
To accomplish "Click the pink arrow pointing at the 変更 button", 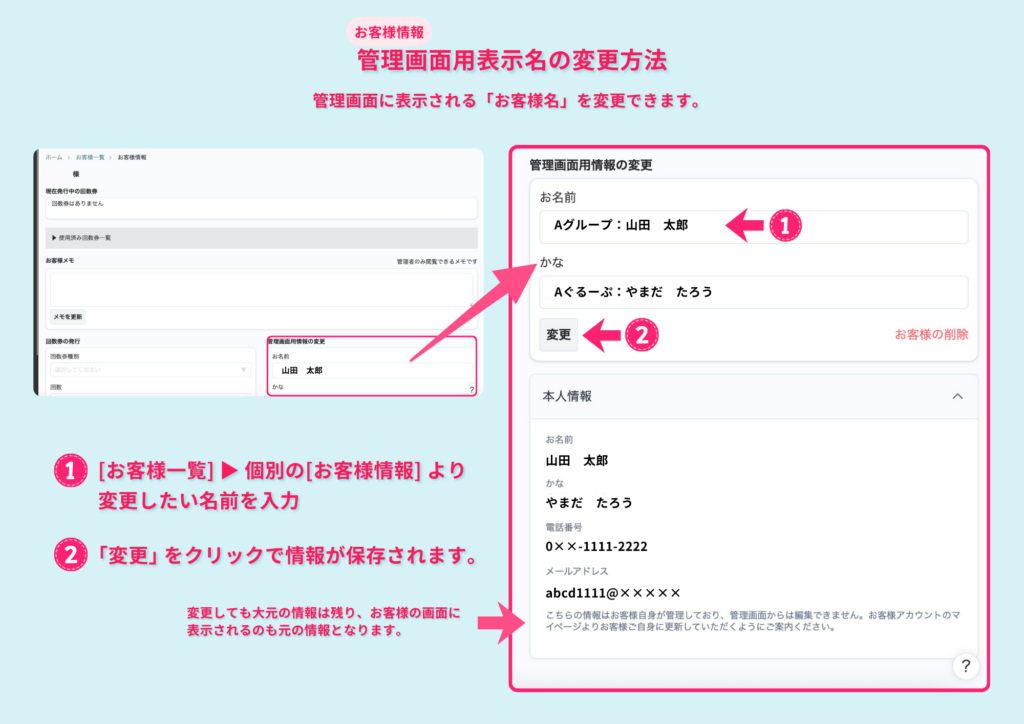I will pyautogui.click(x=601, y=335).
